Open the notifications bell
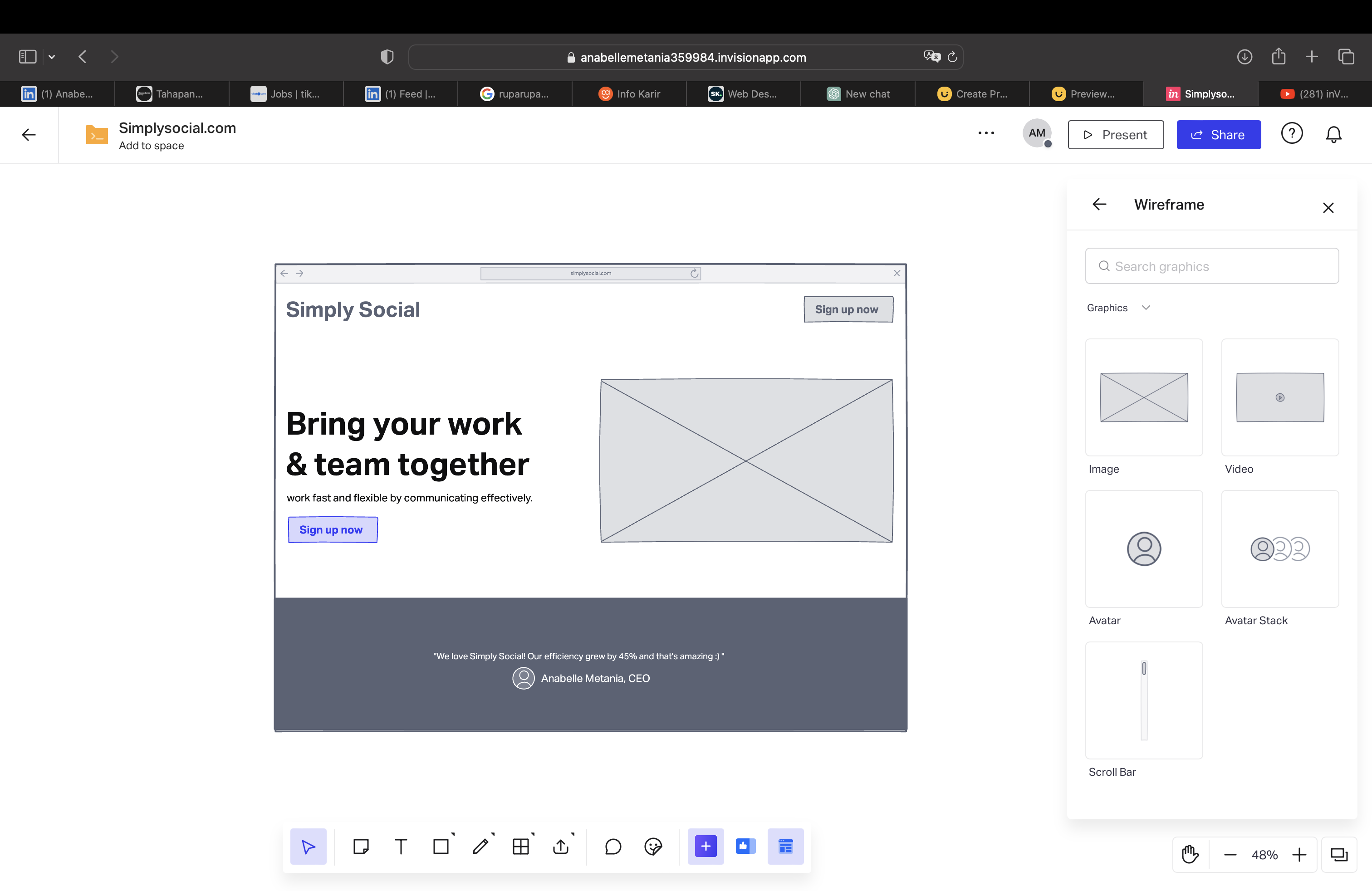The image size is (1372, 891). (x=1333, y=134)
